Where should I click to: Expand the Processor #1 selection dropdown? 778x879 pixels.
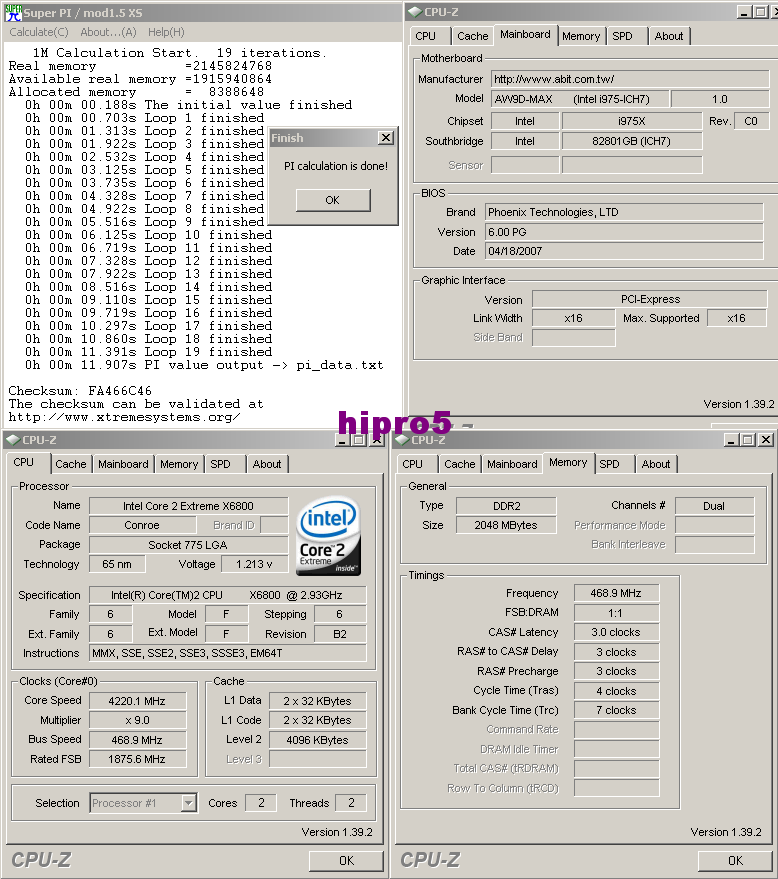[x=189, y=803]
